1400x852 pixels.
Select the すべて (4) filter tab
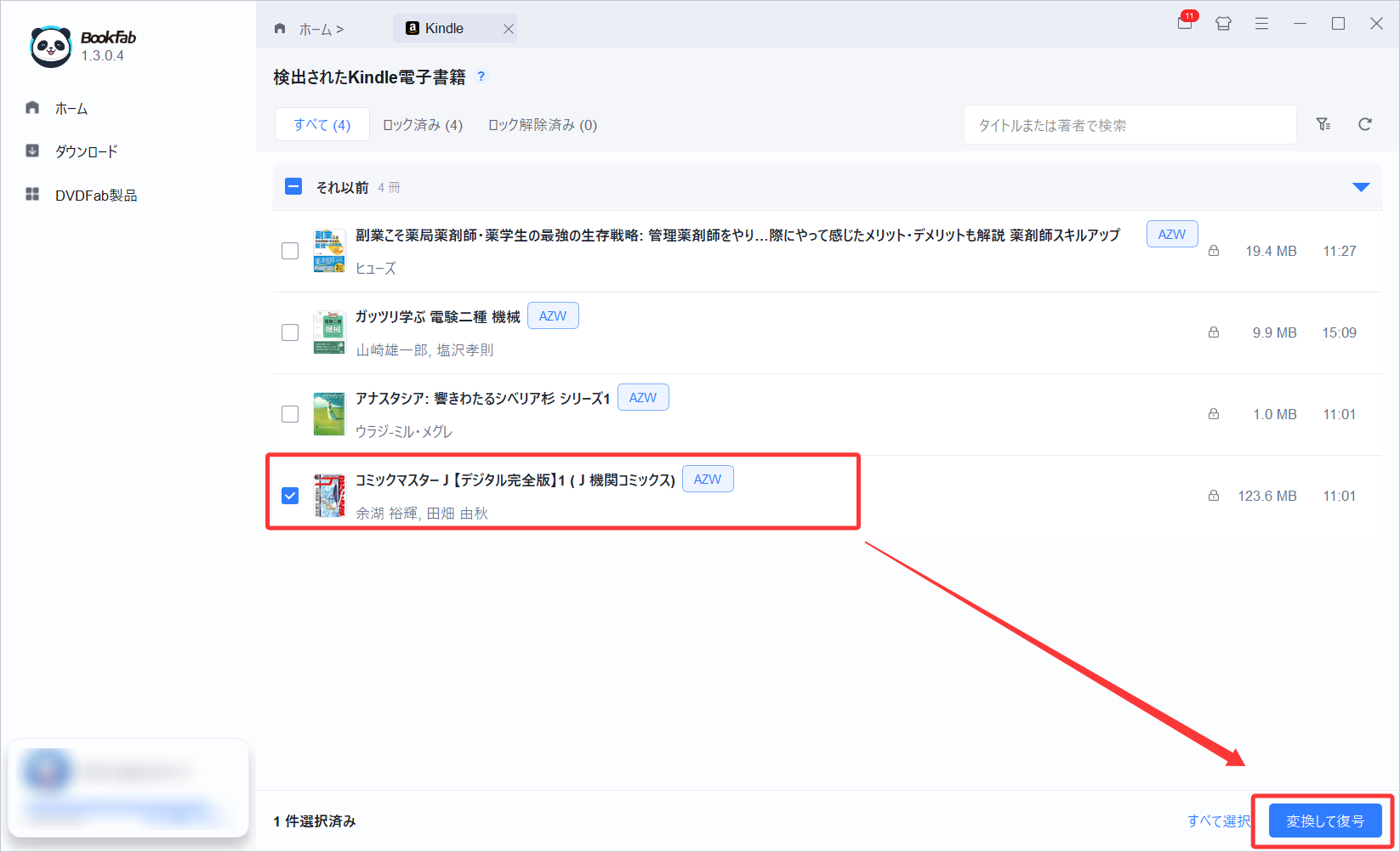(x=322, y=124)
